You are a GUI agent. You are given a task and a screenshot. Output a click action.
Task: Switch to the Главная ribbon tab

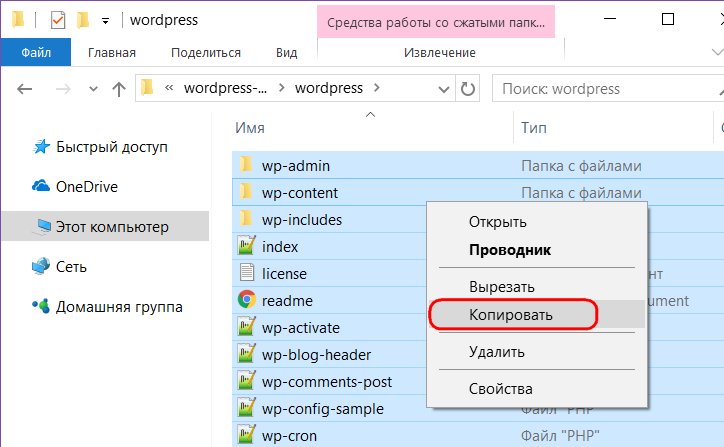[112, 53]
